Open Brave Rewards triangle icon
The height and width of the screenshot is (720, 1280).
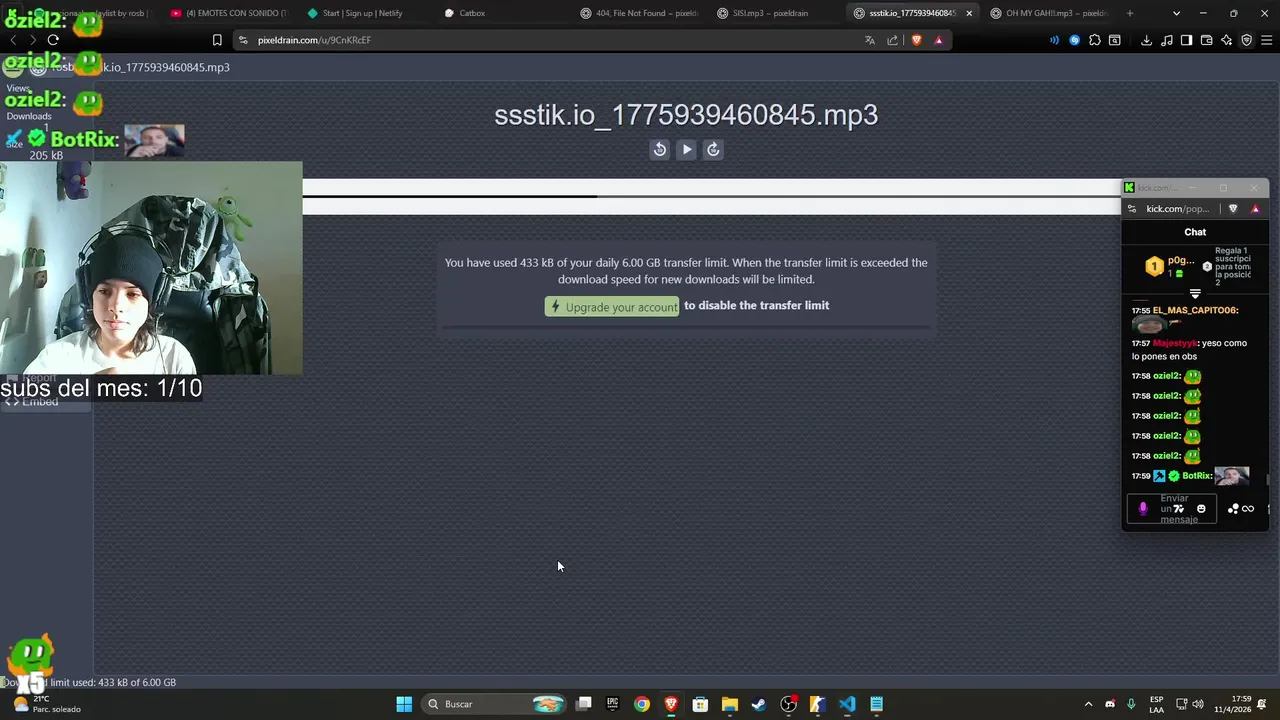(x=938, y=40)
